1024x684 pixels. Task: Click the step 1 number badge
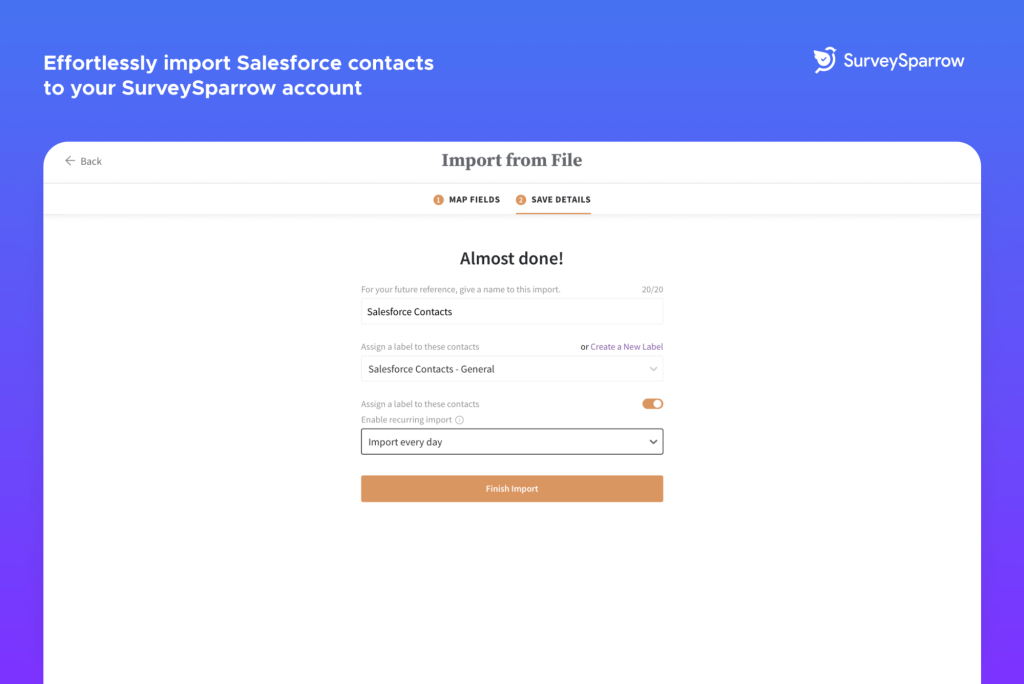click(x=438, y=200)
